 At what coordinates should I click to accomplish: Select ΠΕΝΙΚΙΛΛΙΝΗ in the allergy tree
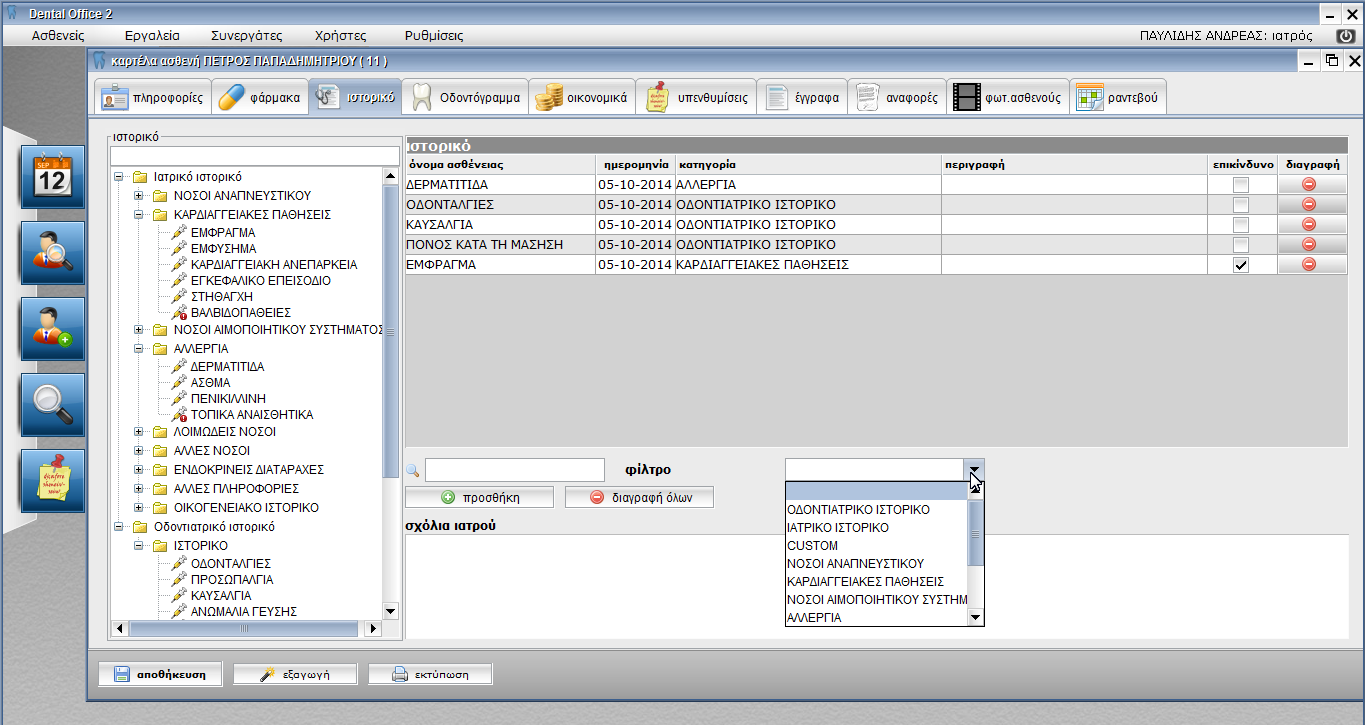coord(219,399)
